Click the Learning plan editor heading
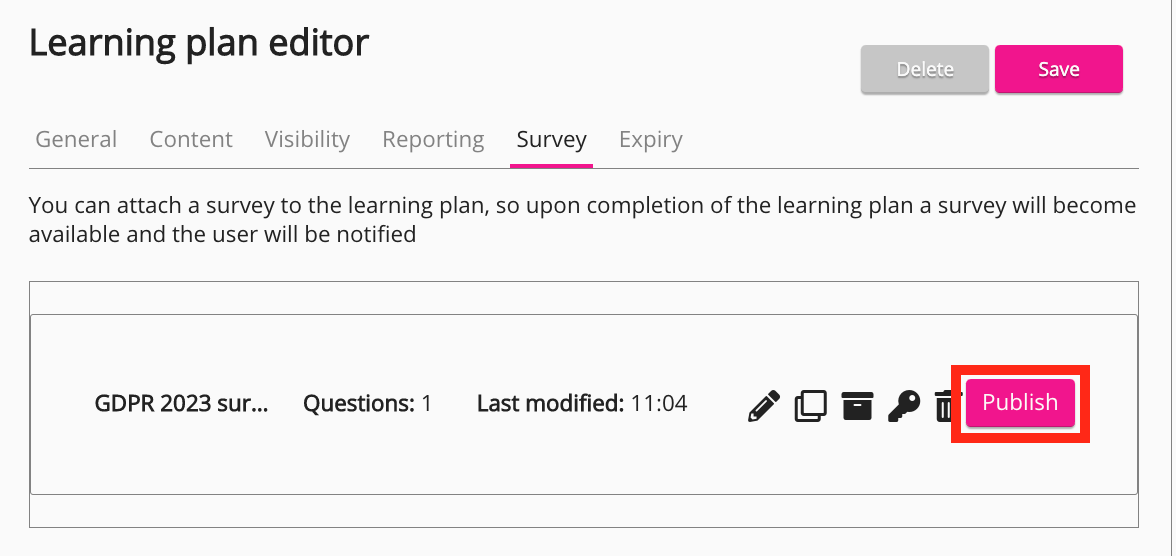The height and width of the screenshot is (556, 1176). pos(199,43)
